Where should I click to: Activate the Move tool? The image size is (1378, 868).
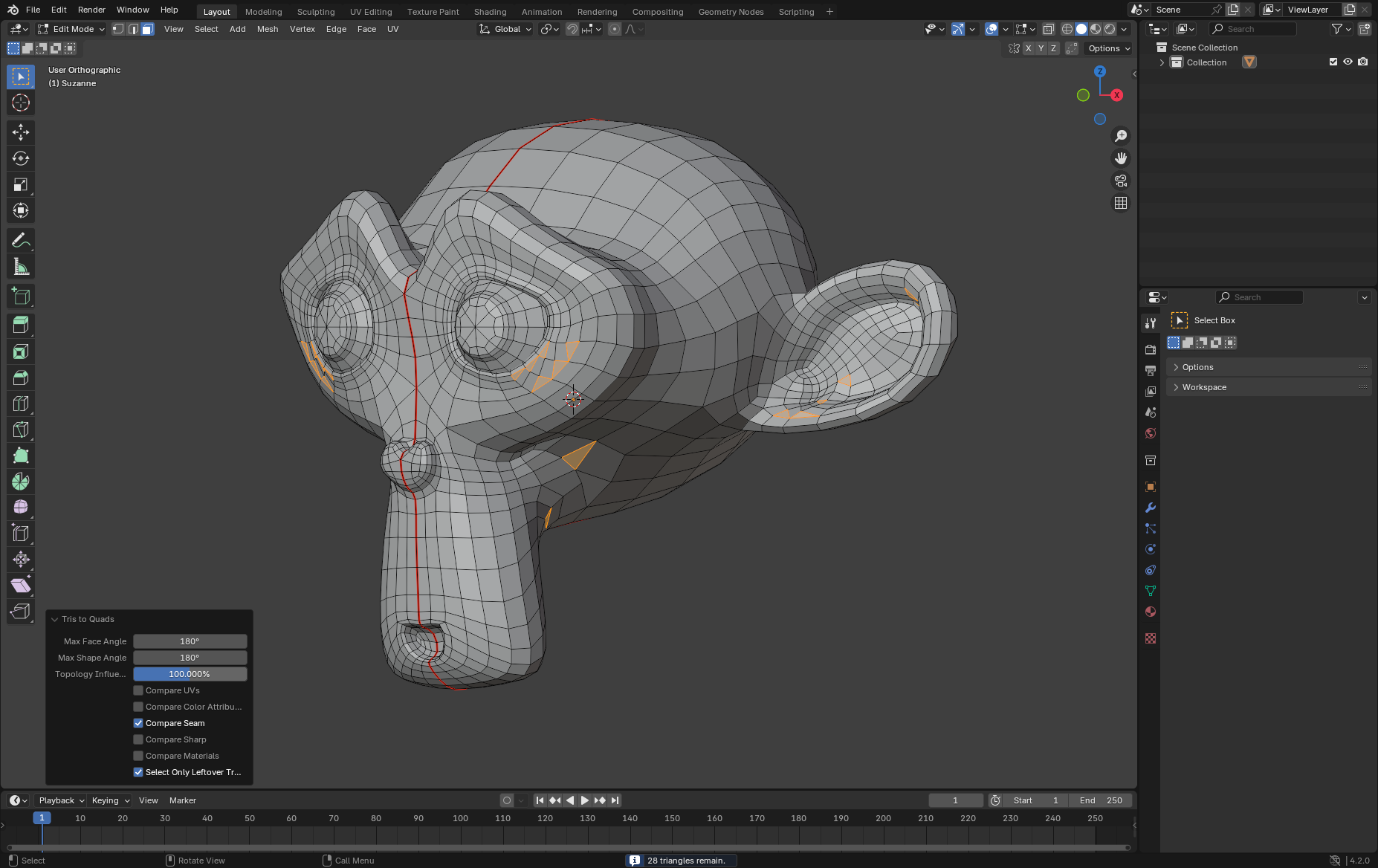21,132
